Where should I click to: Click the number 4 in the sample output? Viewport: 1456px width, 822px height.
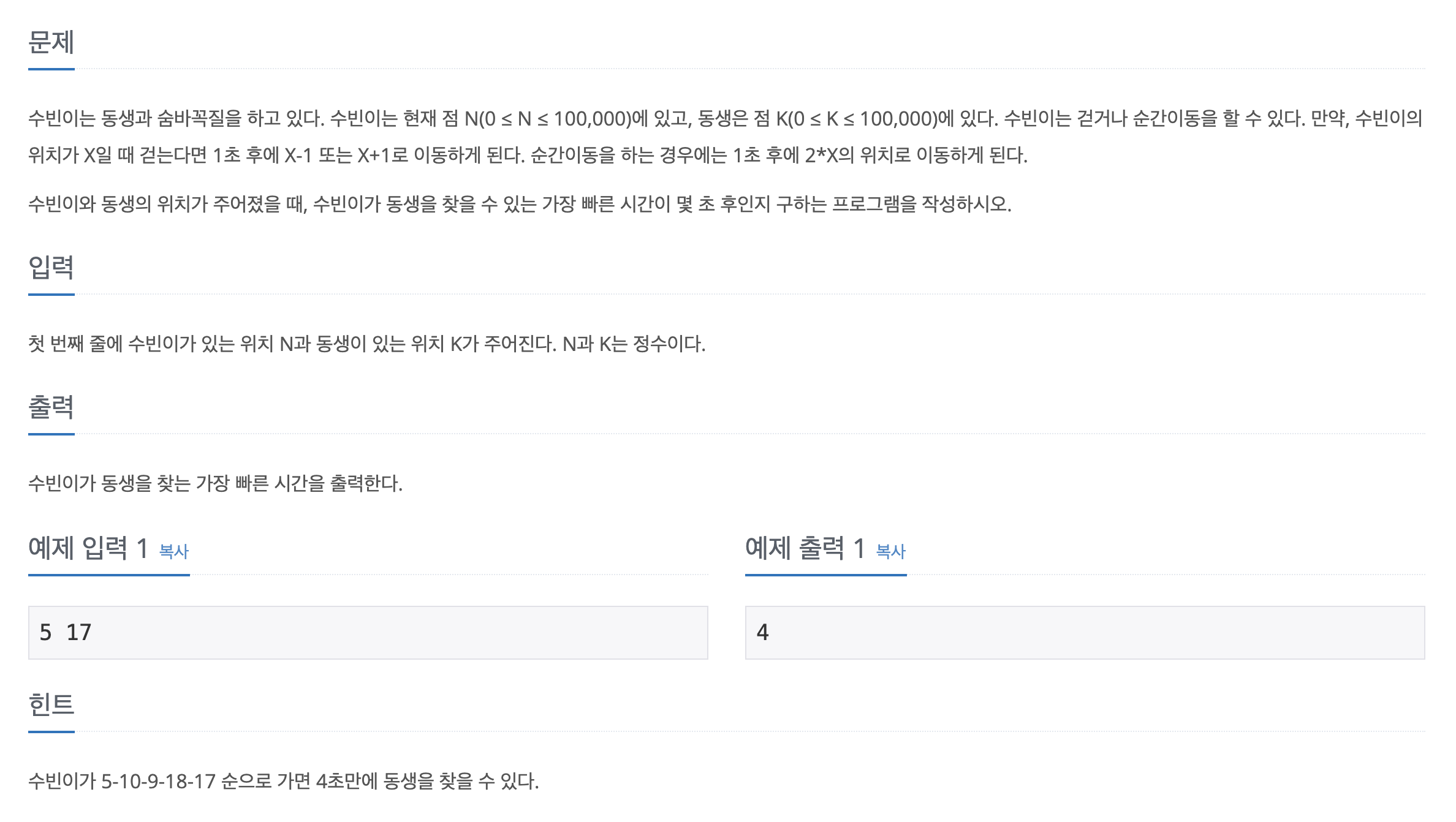(x=763, y=632)
